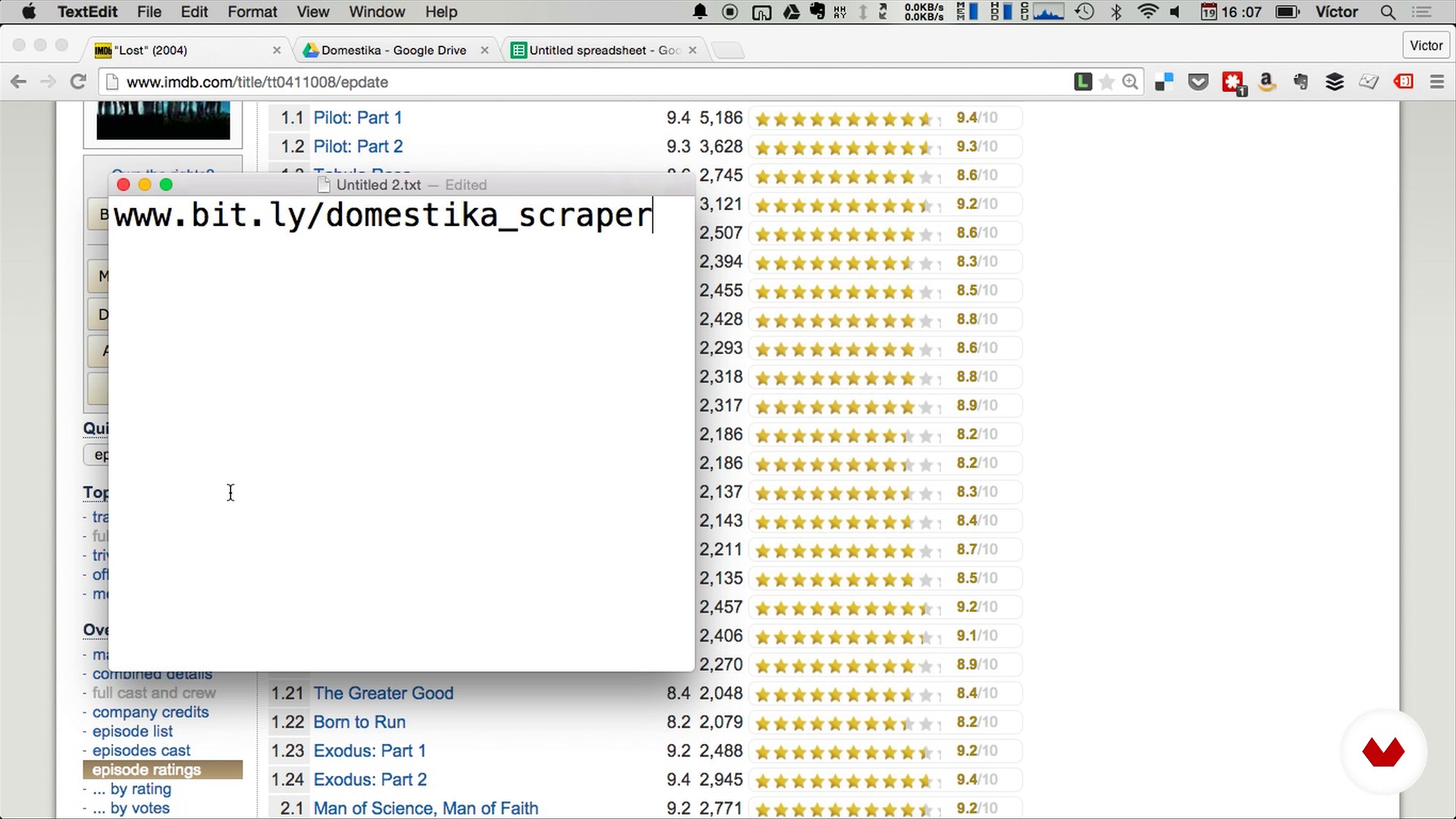Rate The Greater Good using star bar

tap(847, 695)
